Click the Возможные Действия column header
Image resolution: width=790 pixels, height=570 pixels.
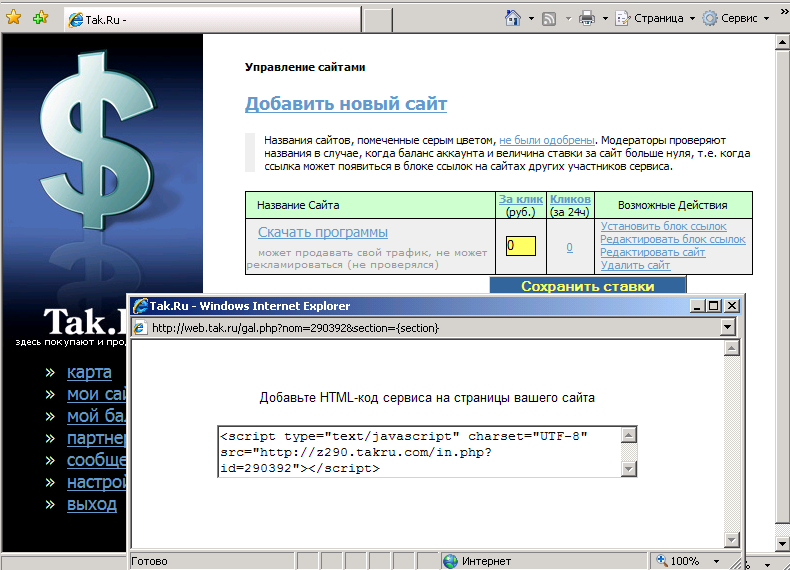point(673,205)
